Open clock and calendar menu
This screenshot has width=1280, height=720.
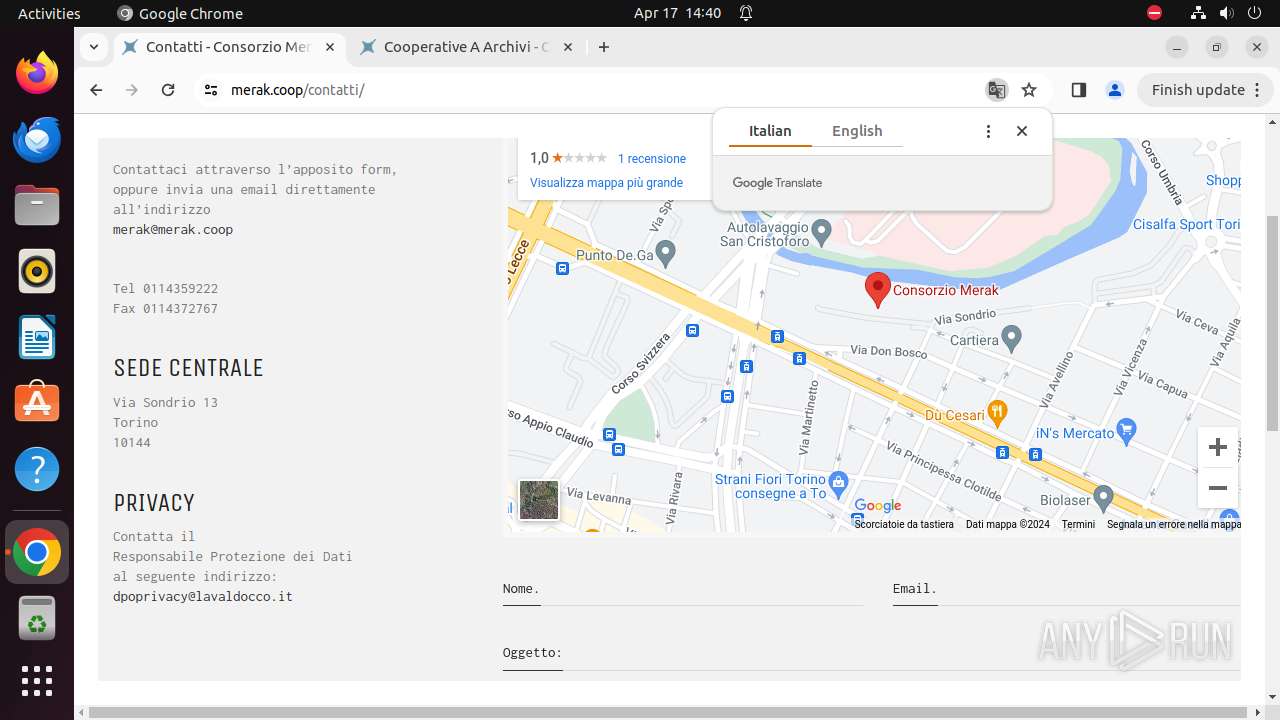click(677, 13)
